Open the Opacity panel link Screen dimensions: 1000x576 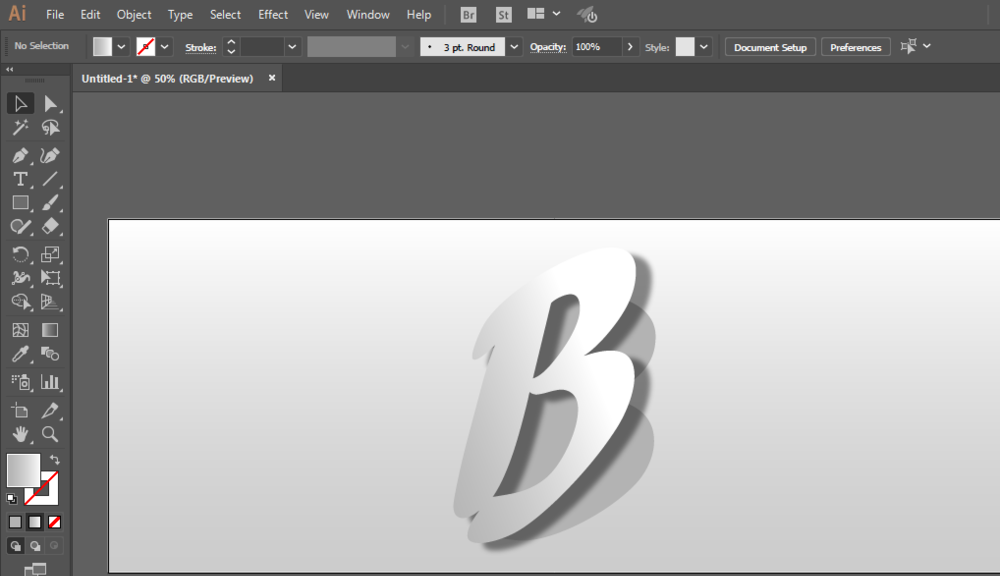[x=548, y=47]
